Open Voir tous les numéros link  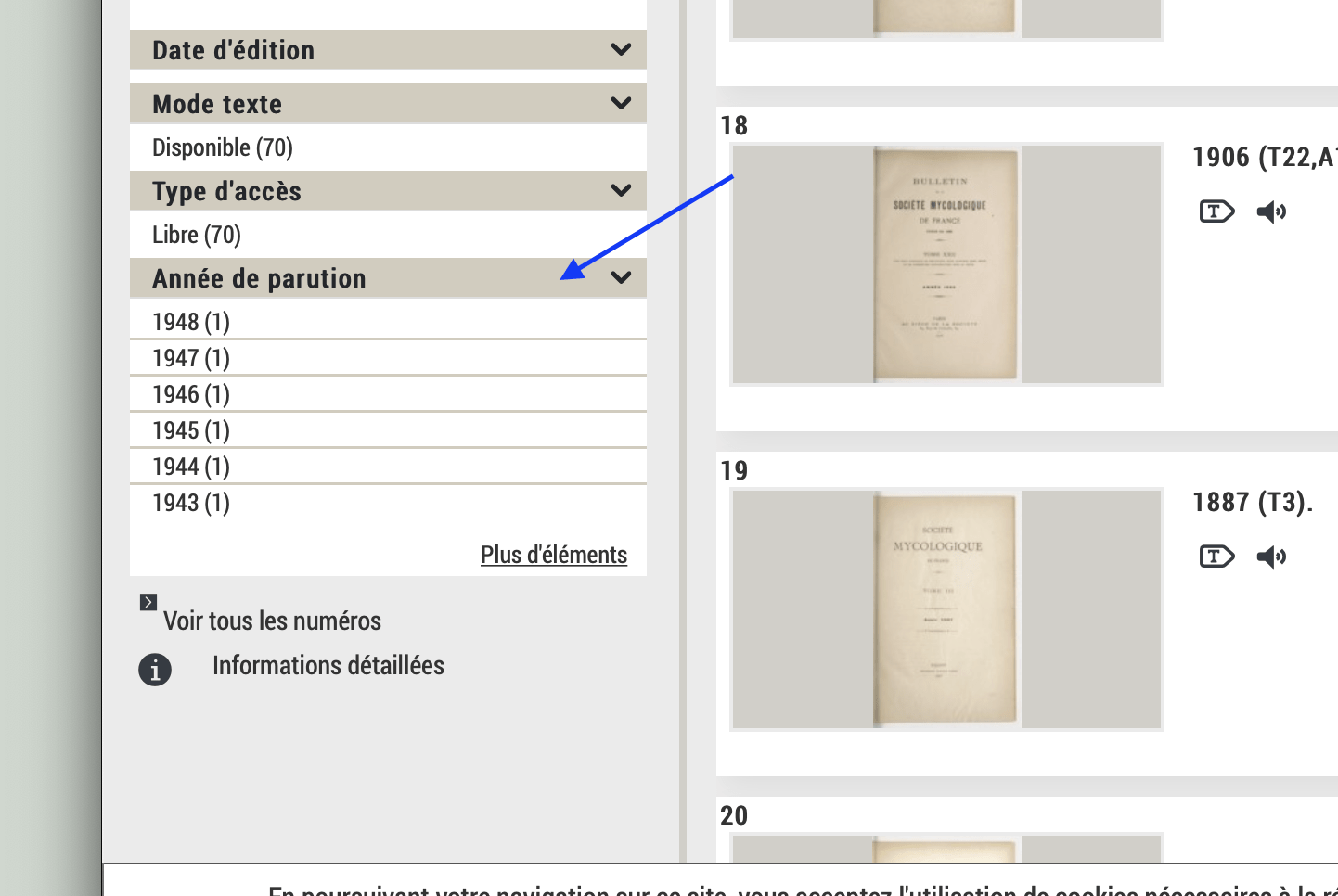272,621
